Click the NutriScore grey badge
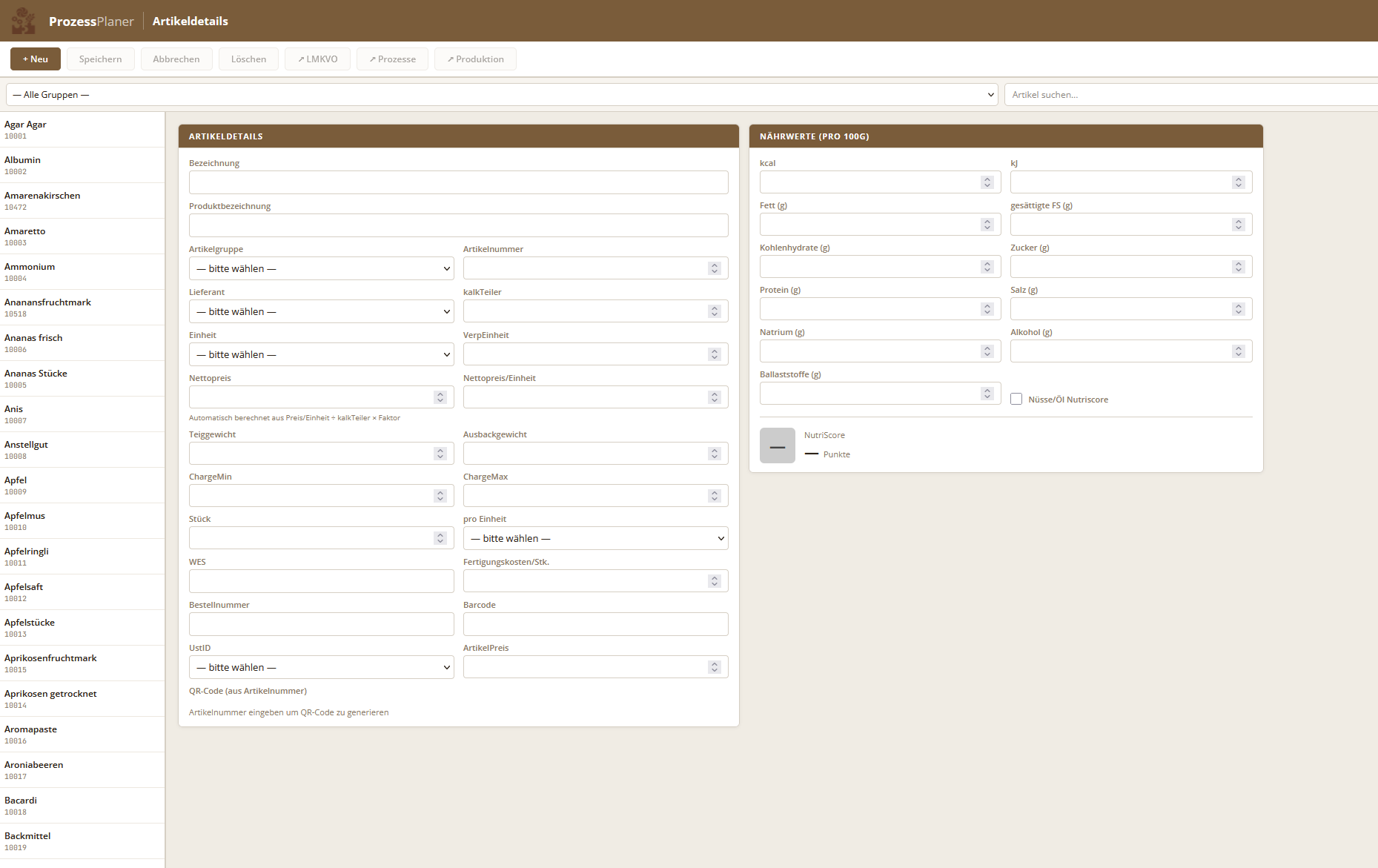This screenshot has width=1378, height=868. pyautogui.click(x=777, y=445)
